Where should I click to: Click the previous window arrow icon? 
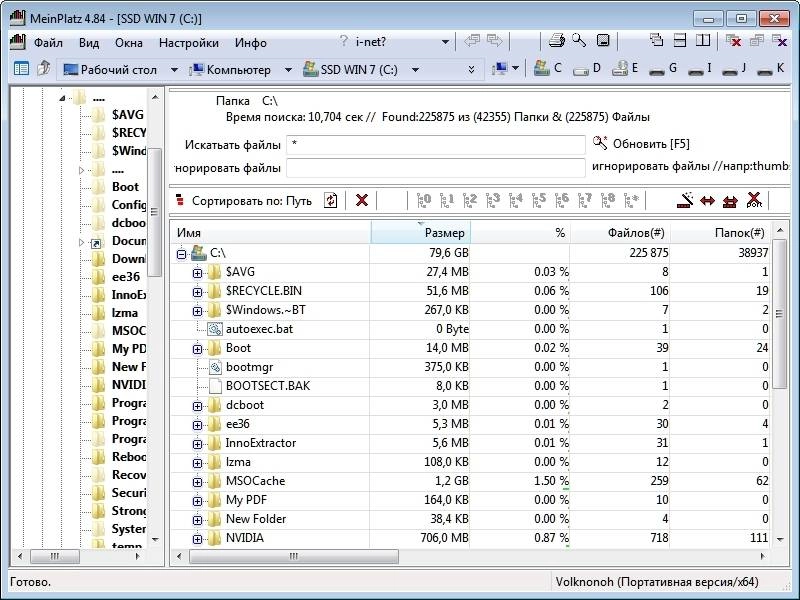point(471,41)
